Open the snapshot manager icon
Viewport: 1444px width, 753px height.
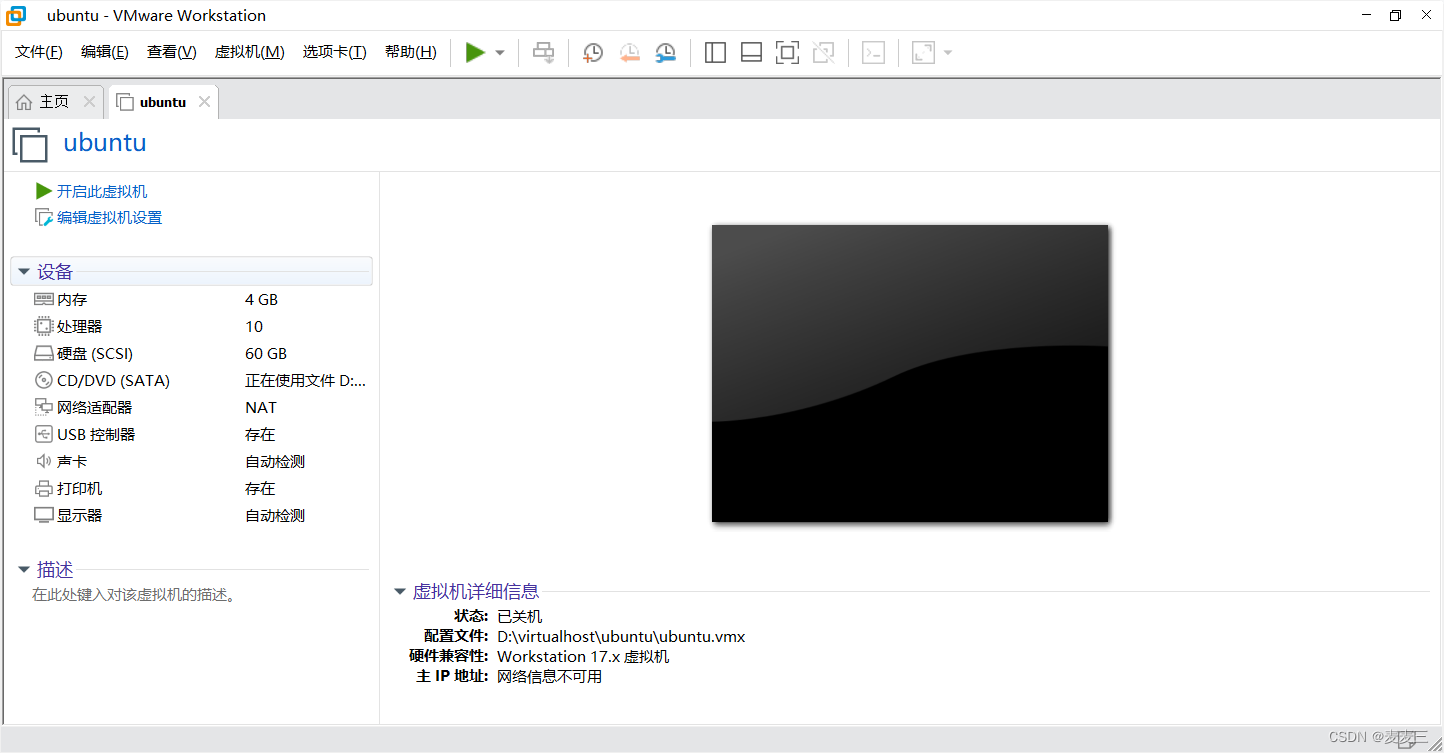pos(665,52)
